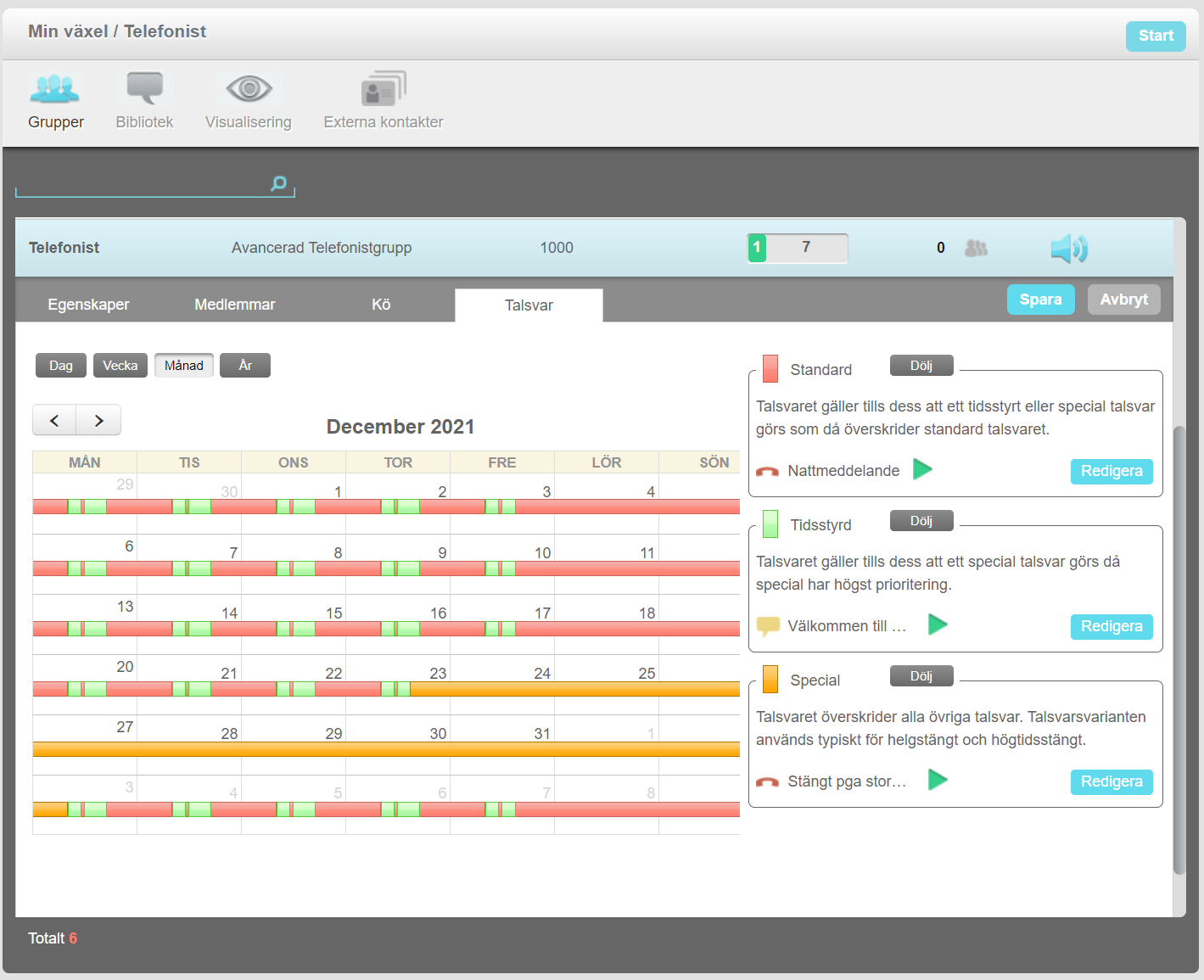Select the Månad calendar view

click(x=184, y=366)
